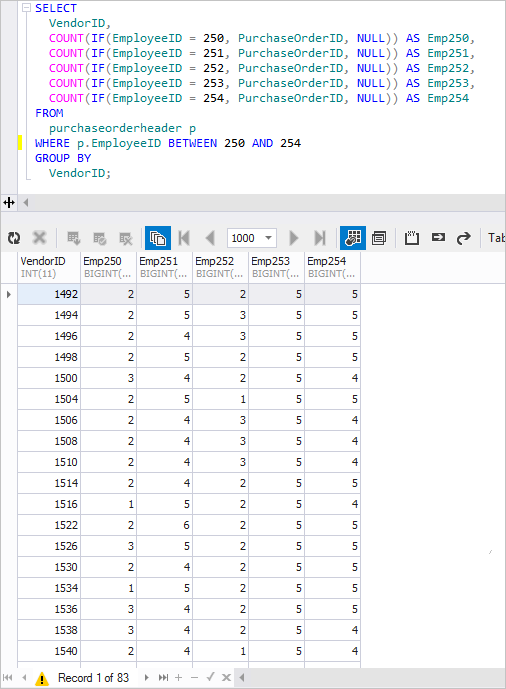Jump to last page of results
506x689 pixels.
tap(320, 238)
